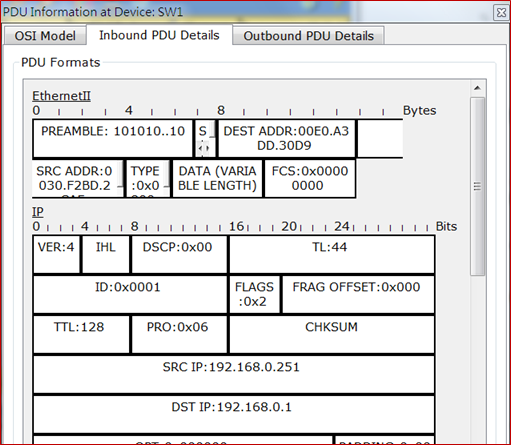Click the DST IP:192.168.0.1 field
Screen dimensions: 511x445
click(234, 414)
